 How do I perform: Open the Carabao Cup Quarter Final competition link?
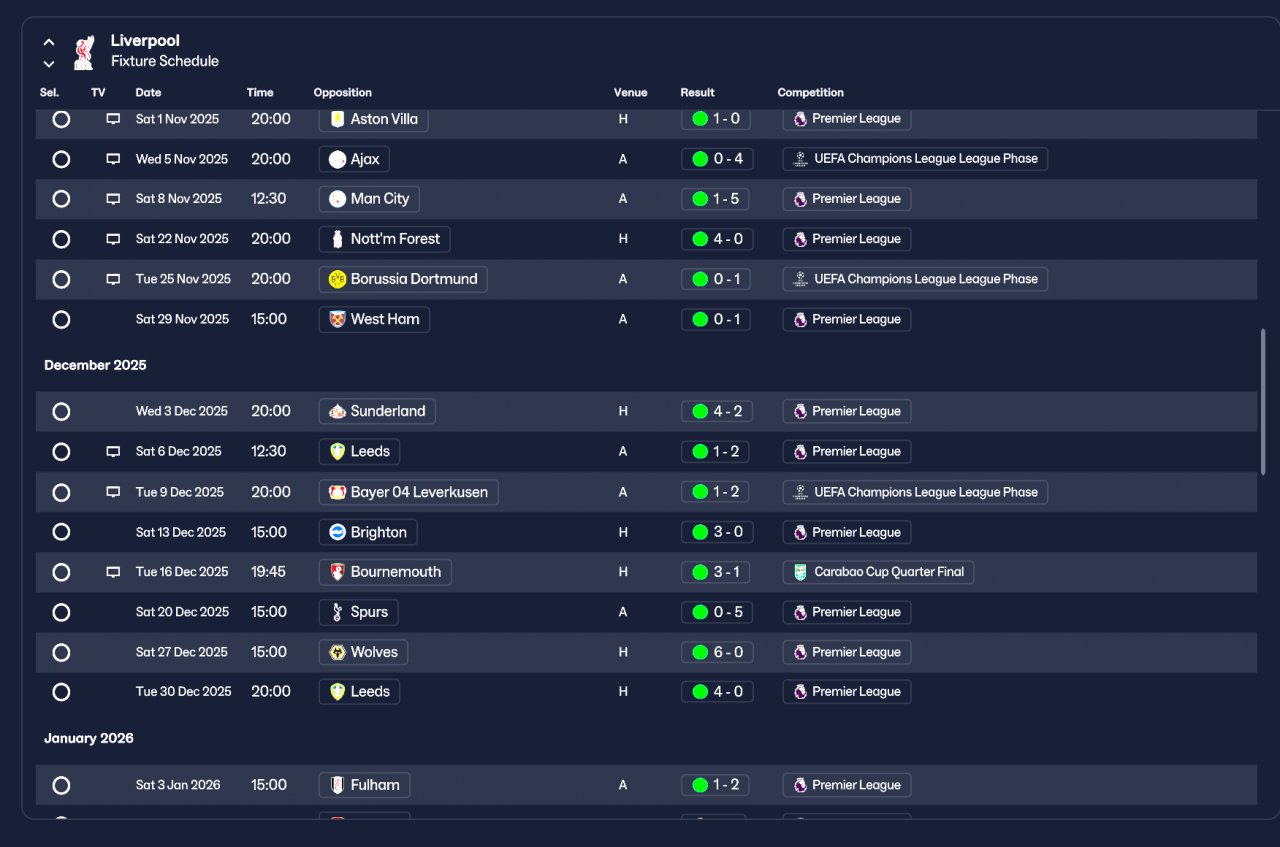point(878,572)
